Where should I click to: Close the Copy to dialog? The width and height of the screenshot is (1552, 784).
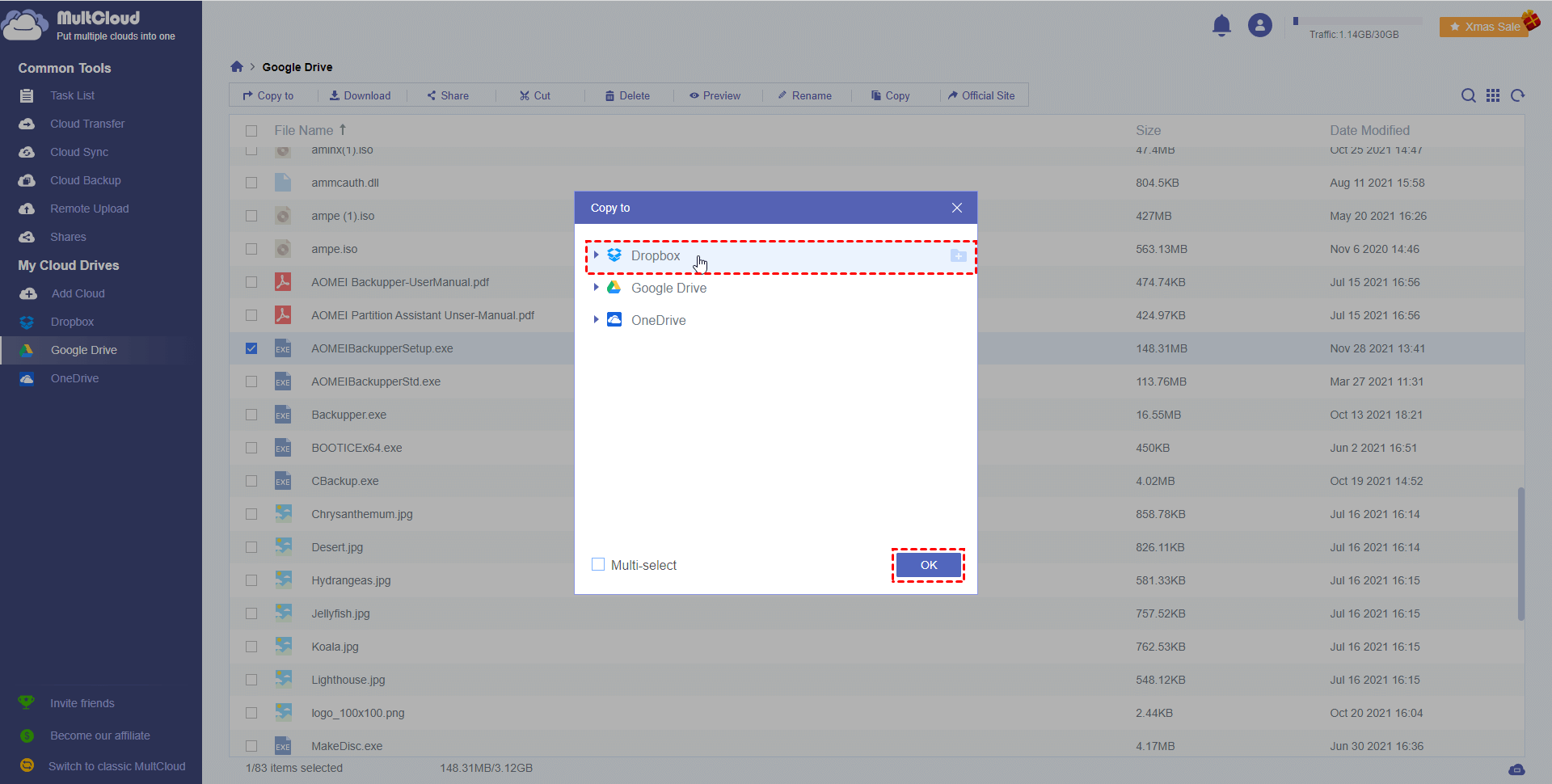click(957, 208)
